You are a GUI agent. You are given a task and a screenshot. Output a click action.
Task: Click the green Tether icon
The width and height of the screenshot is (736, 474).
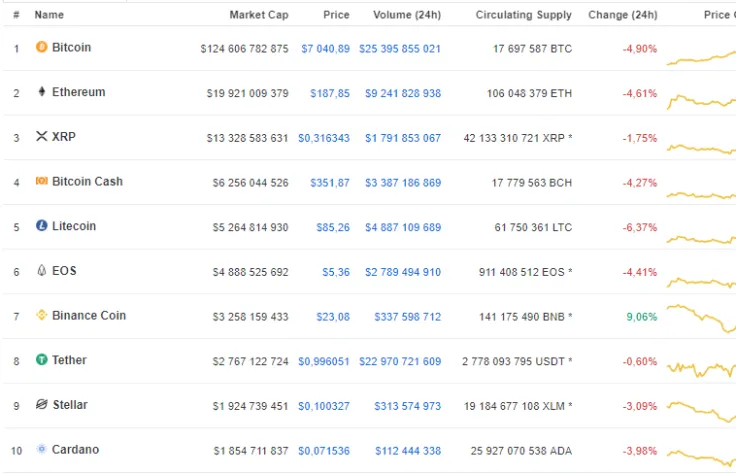[42, 359]
